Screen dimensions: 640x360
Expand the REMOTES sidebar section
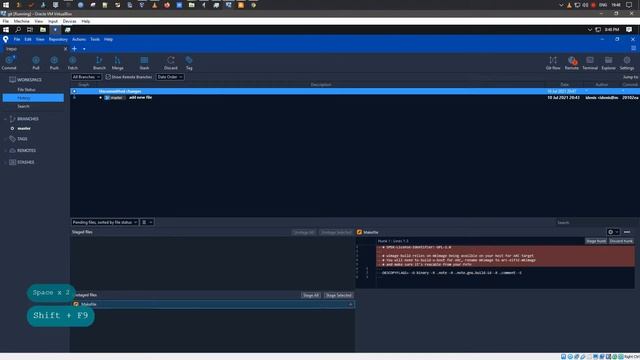pos(5,151)
